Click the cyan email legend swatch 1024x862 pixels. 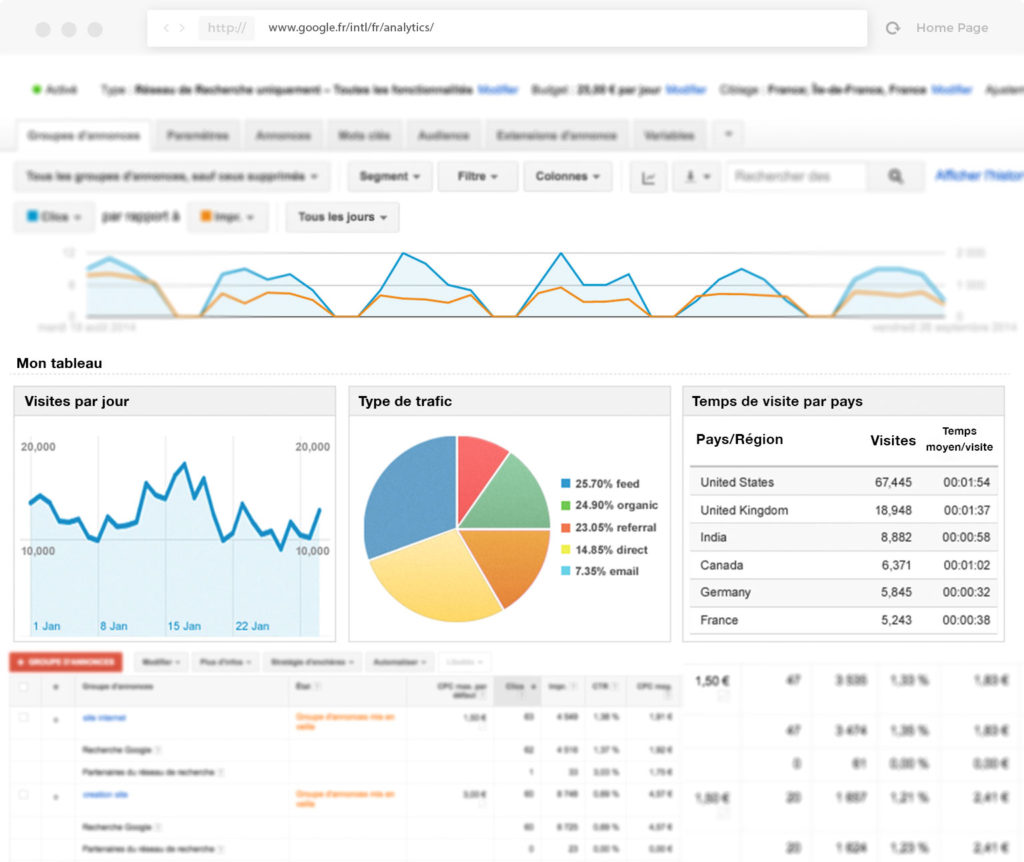[x=566, y=571]
